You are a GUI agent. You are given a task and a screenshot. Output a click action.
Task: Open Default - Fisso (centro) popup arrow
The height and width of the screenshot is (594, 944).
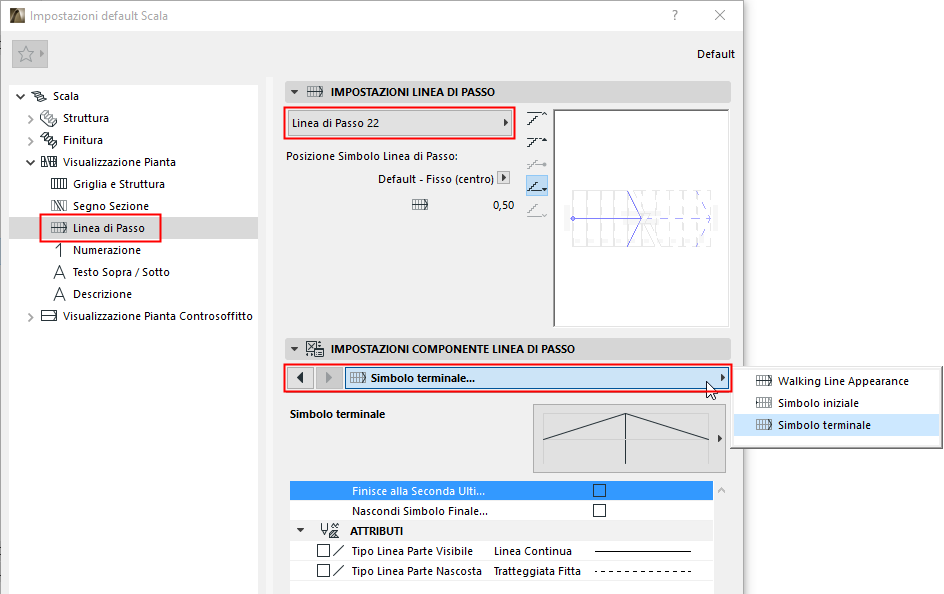505,178
